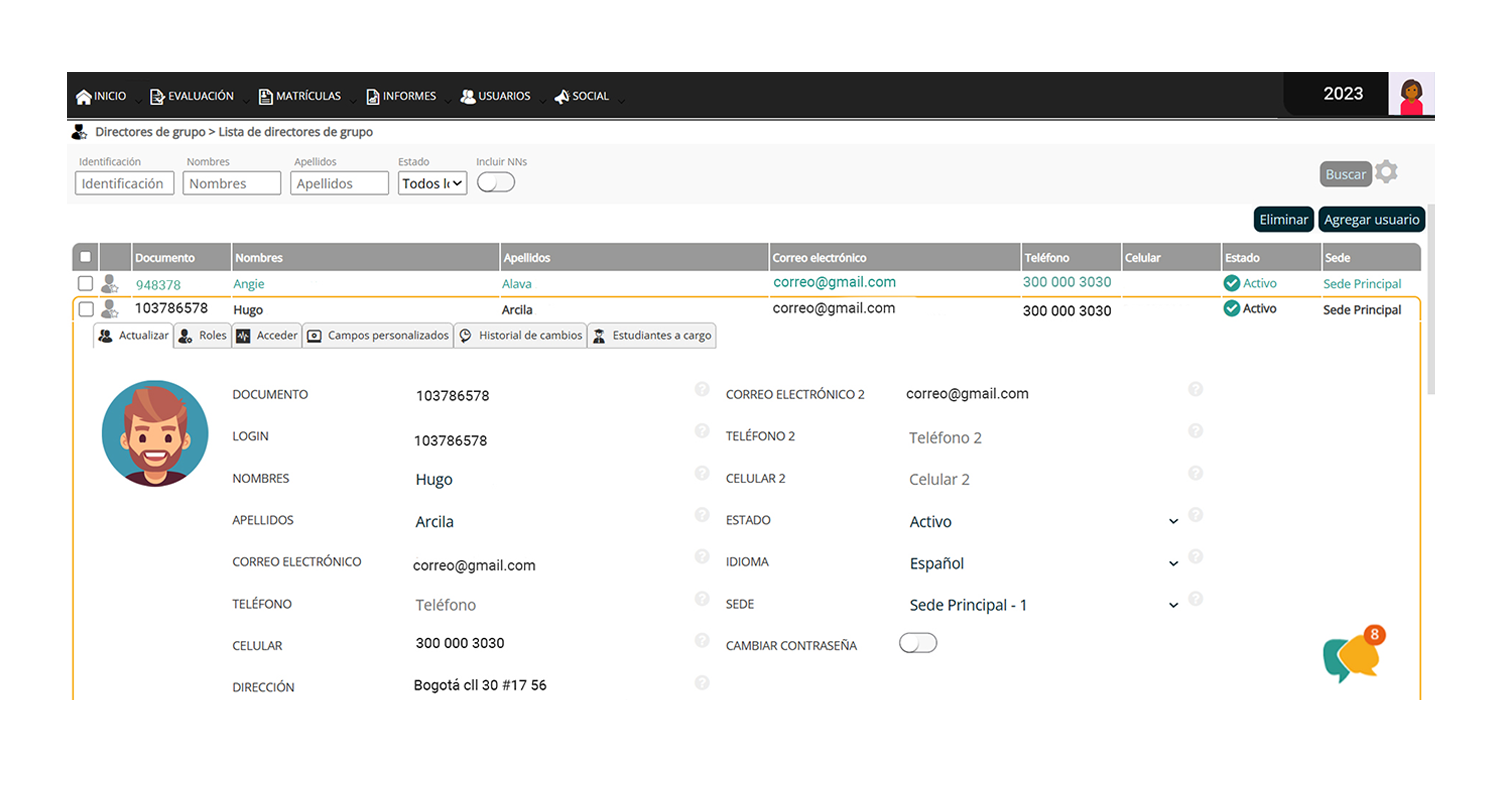Click the vertical scrollbar on the right

pos(1430,300)
